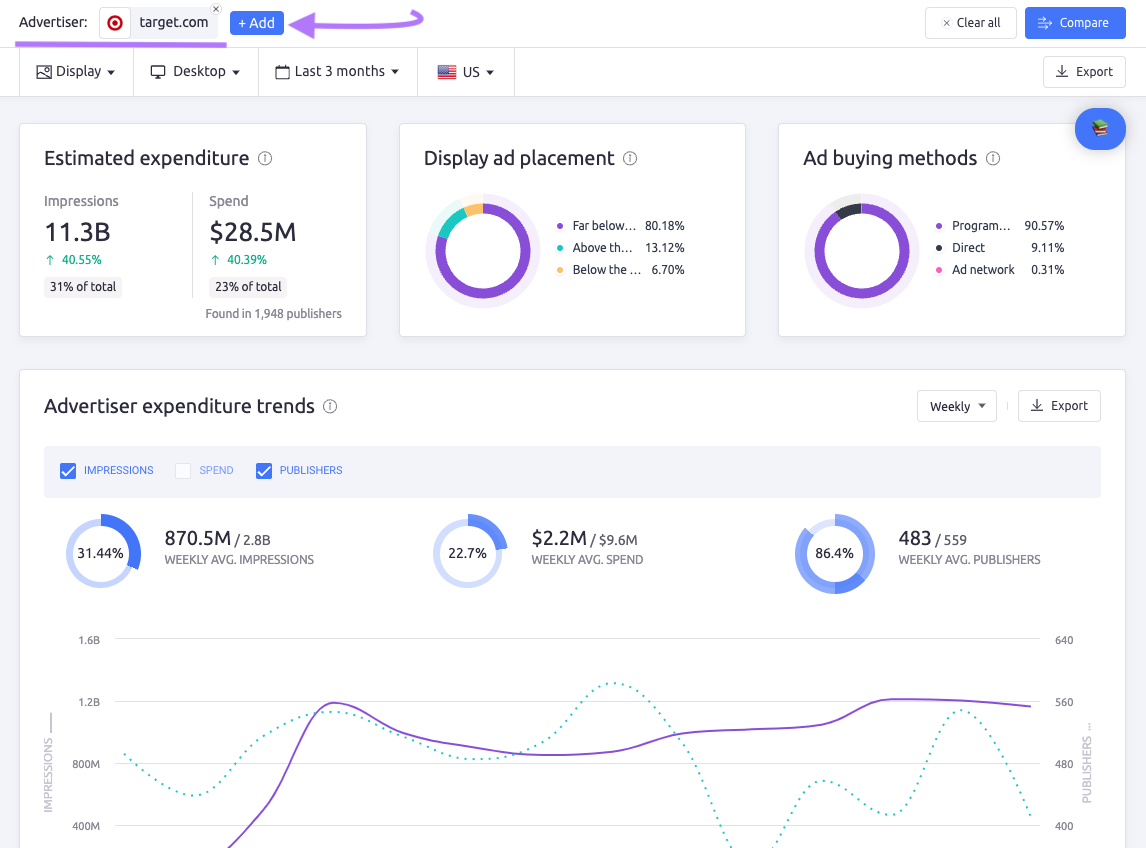
Task: Click the $28.5M spend value
Action: tap(253, 232)
